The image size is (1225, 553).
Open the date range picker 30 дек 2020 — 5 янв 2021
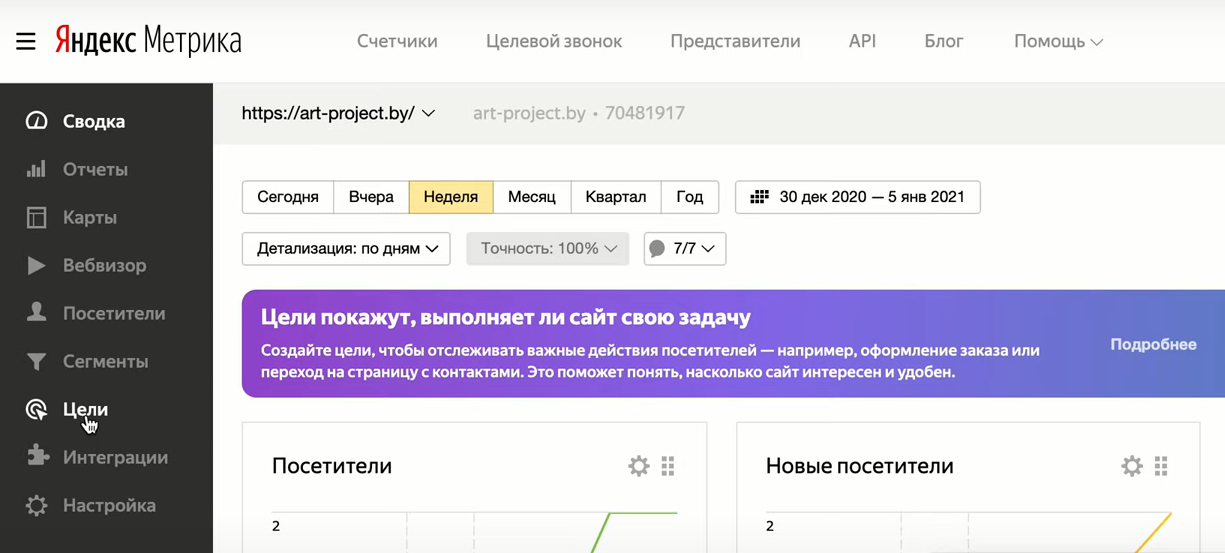[x=858, y=197]
